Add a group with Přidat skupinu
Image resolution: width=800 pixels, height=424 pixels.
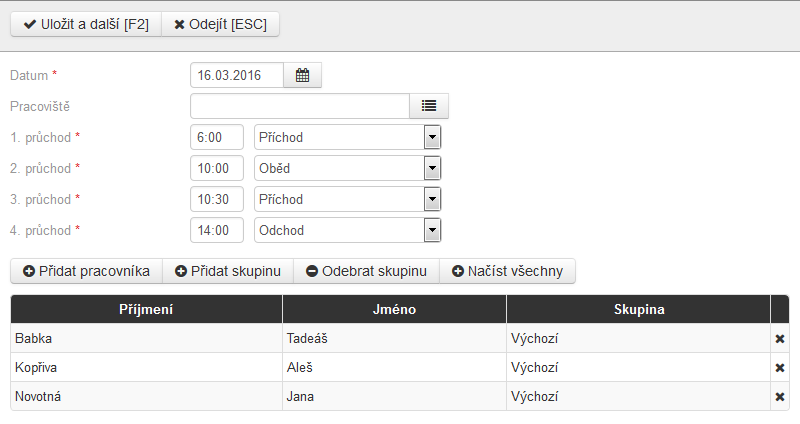(x=228, y=271)
